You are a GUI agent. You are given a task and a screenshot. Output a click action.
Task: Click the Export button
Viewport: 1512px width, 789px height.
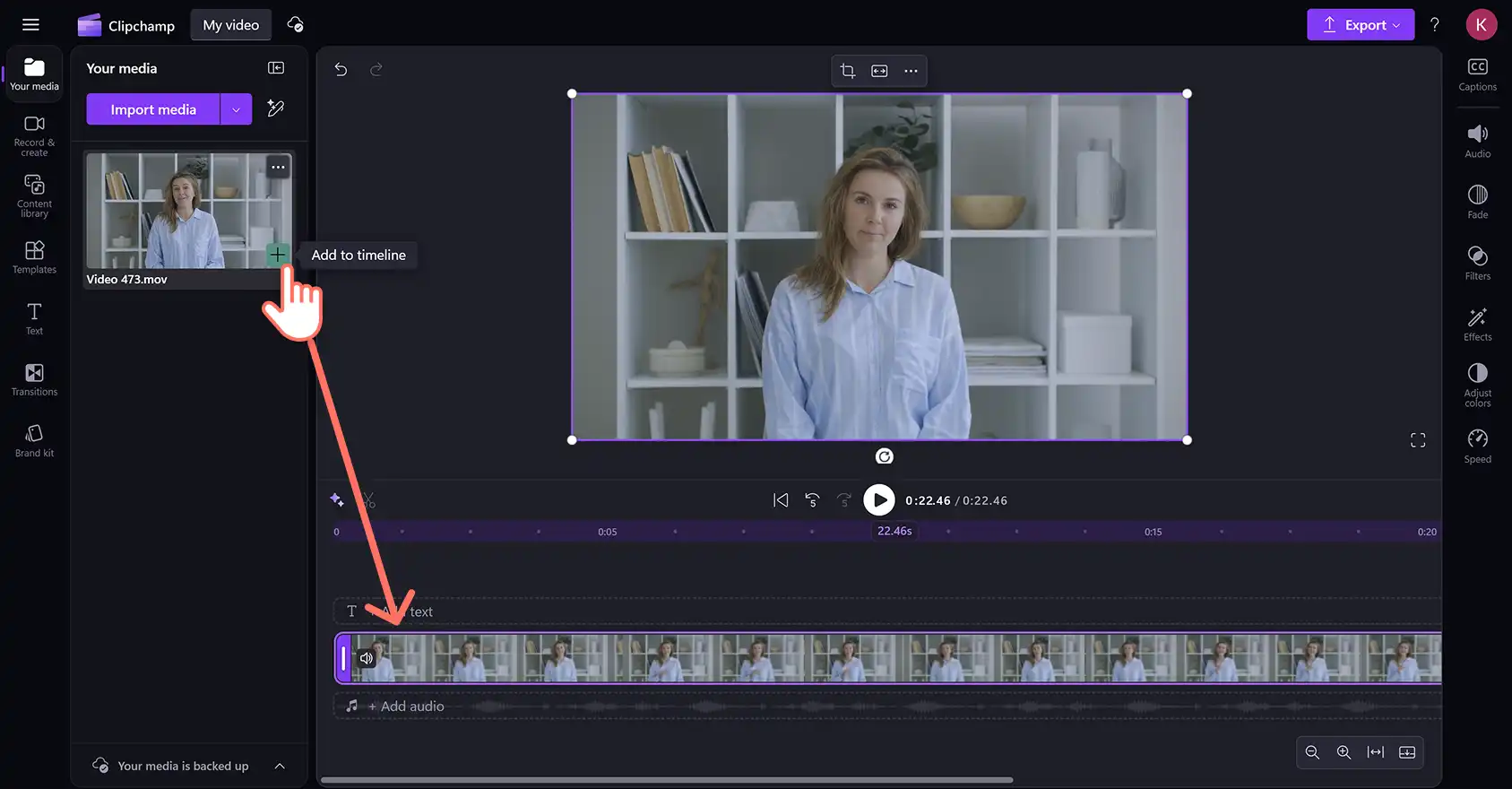pyautogui.click(x=1361, y=25)
